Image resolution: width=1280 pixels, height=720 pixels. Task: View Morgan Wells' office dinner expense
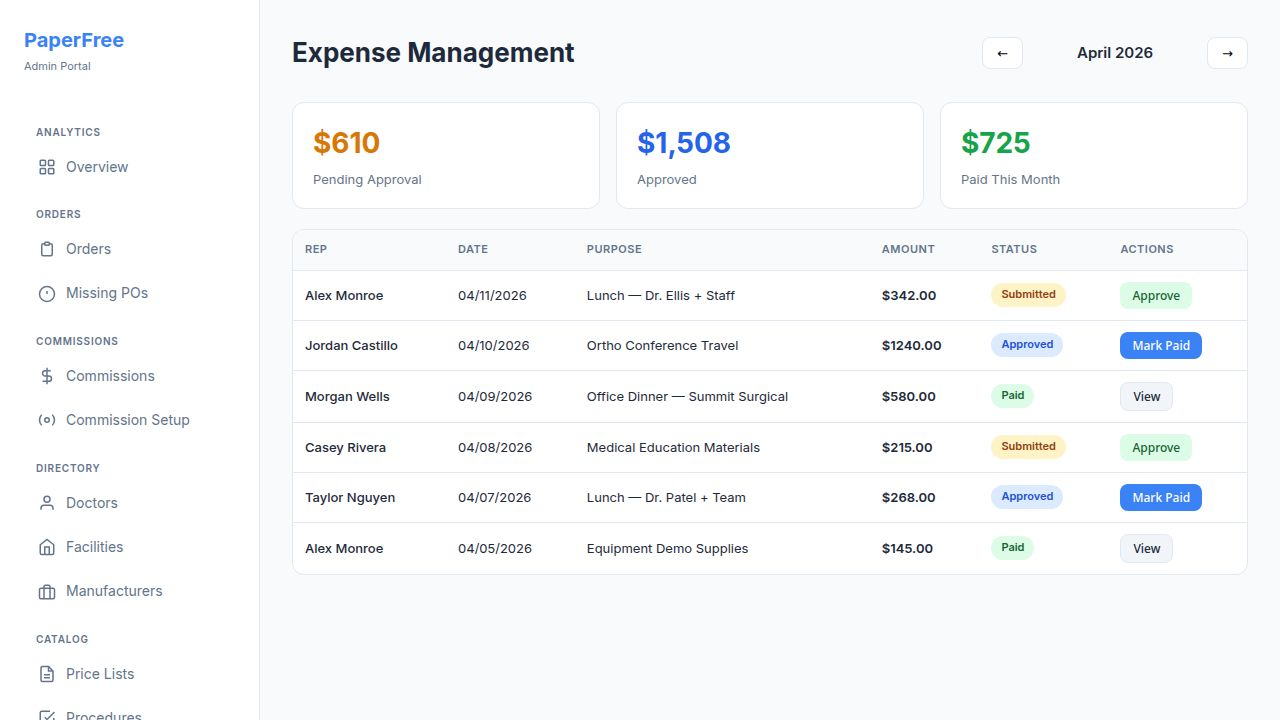pyautogui.click(x=1146, y=396)
